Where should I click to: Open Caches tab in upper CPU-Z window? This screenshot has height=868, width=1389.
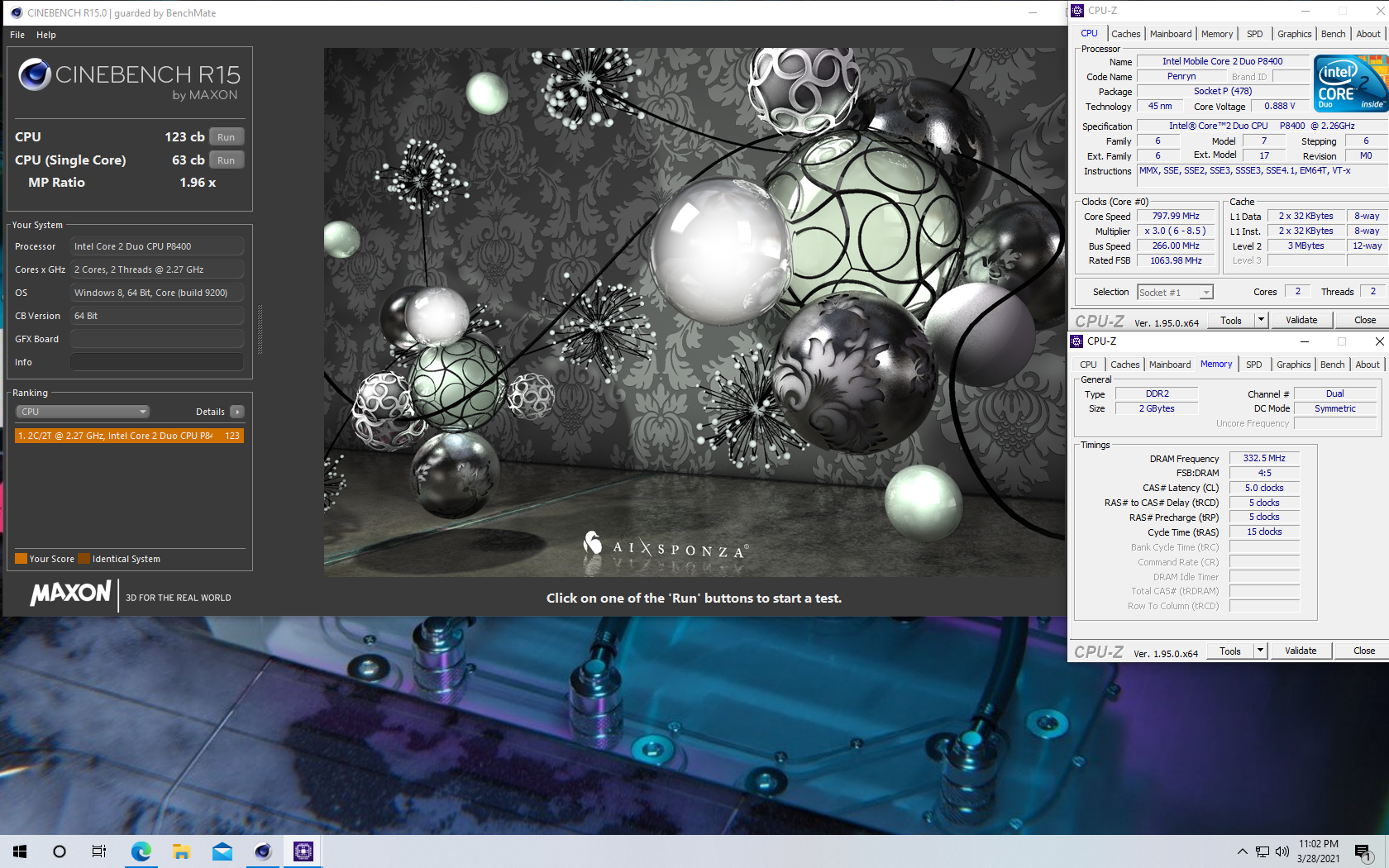1125,34
